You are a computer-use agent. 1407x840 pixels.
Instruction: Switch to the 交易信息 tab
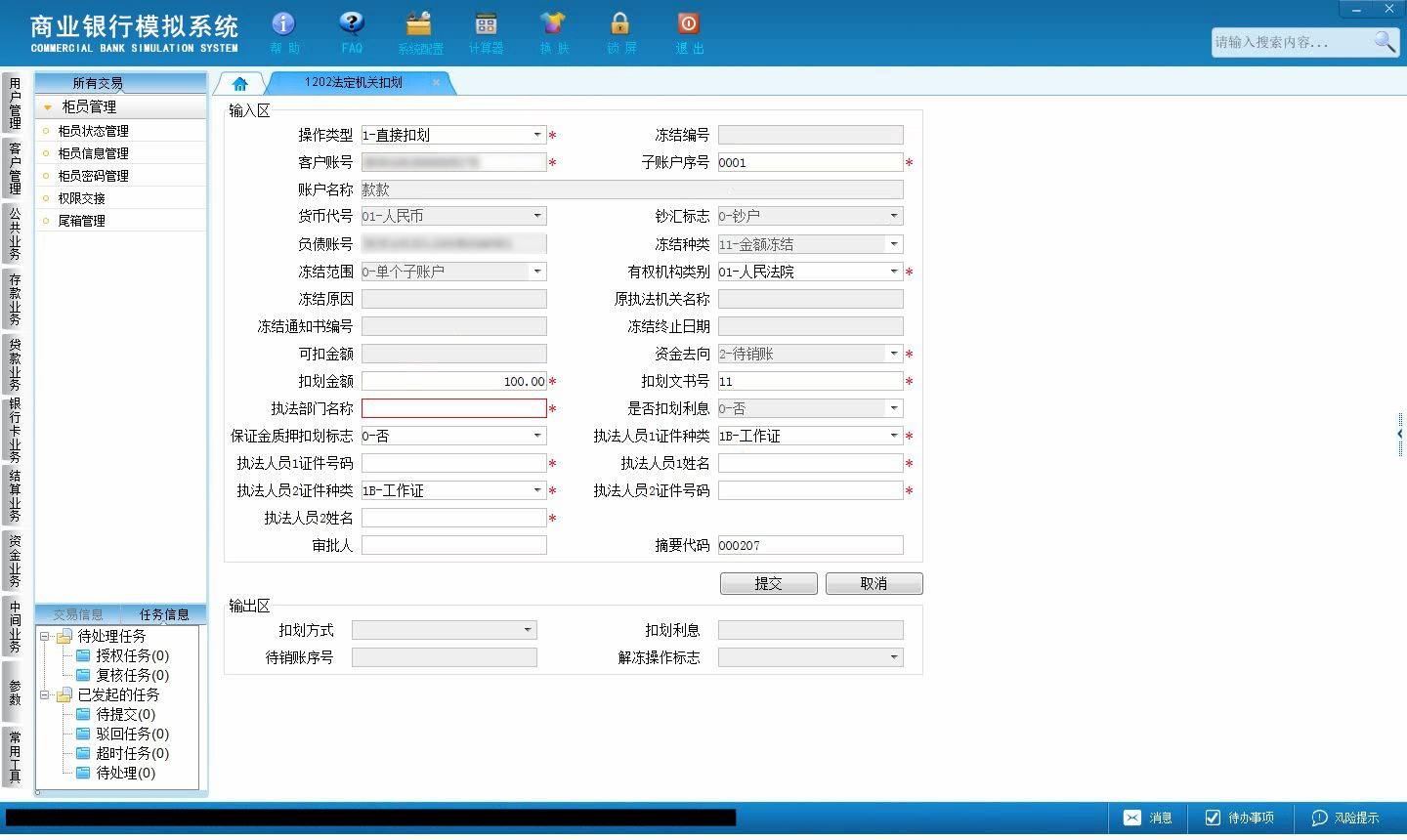[78, 614]
